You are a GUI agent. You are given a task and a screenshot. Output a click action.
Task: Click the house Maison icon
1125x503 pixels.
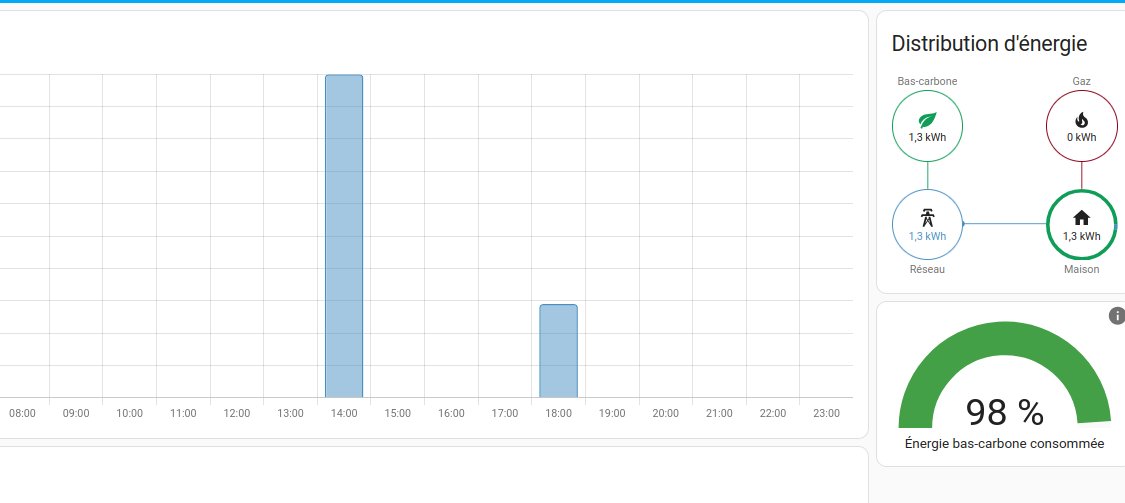pyautogui.click(x=1081, y=218)
